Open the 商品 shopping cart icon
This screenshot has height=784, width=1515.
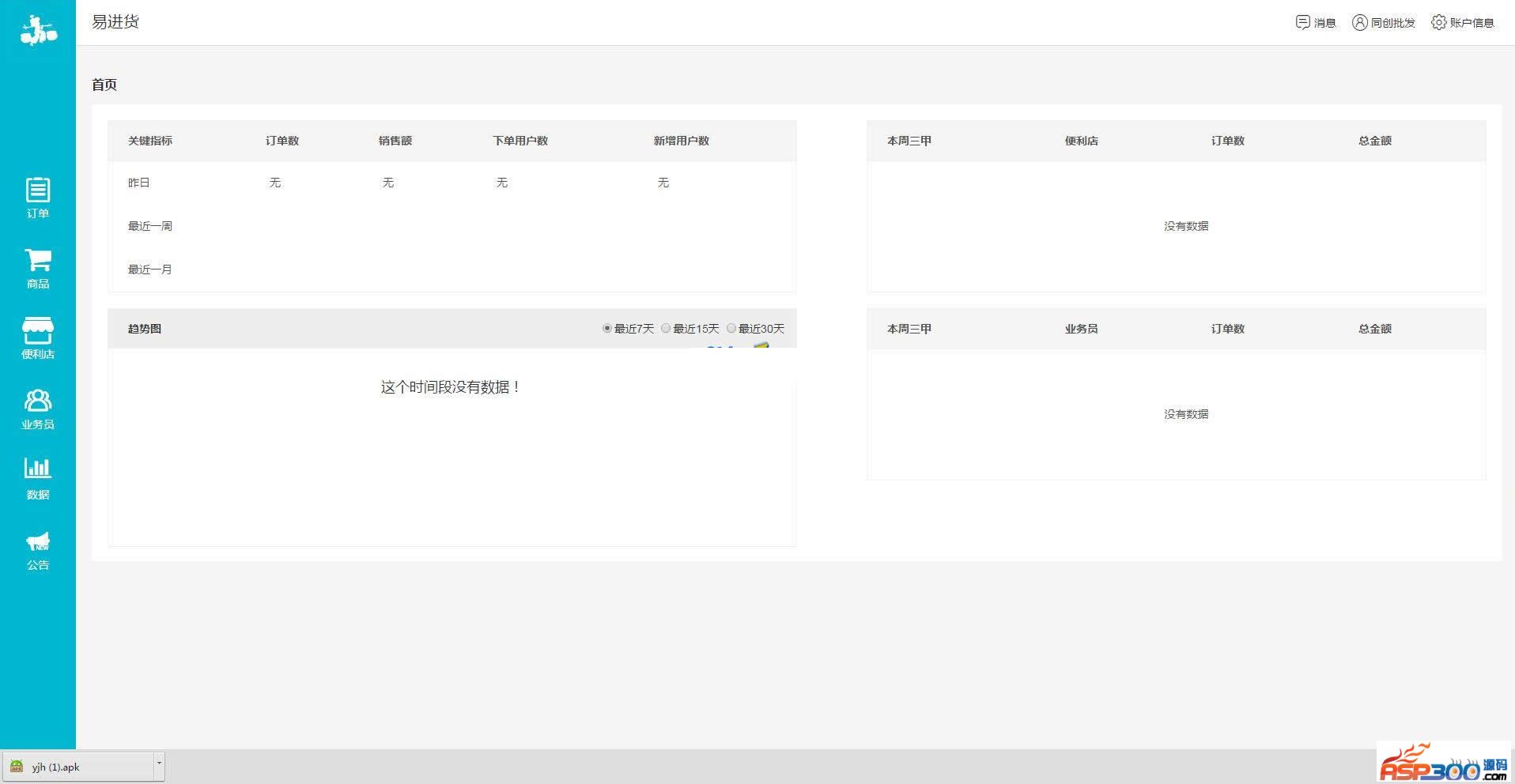point(38,260)
